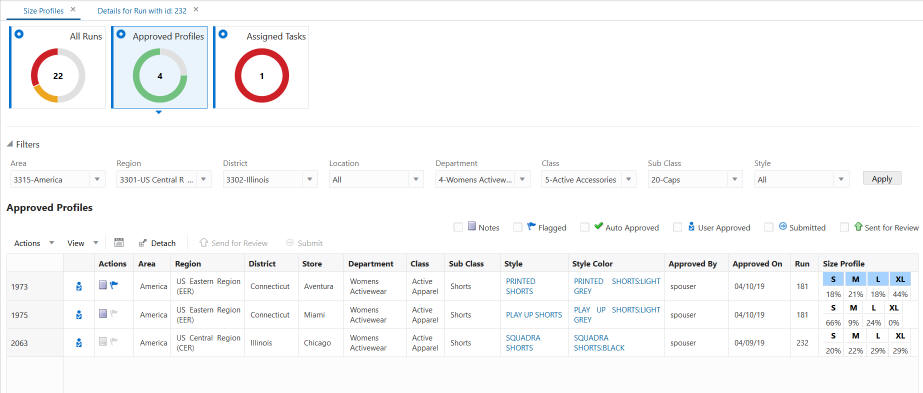
Task: Switch to Details for Run 232 tab
Action: [x=142, y=11]
